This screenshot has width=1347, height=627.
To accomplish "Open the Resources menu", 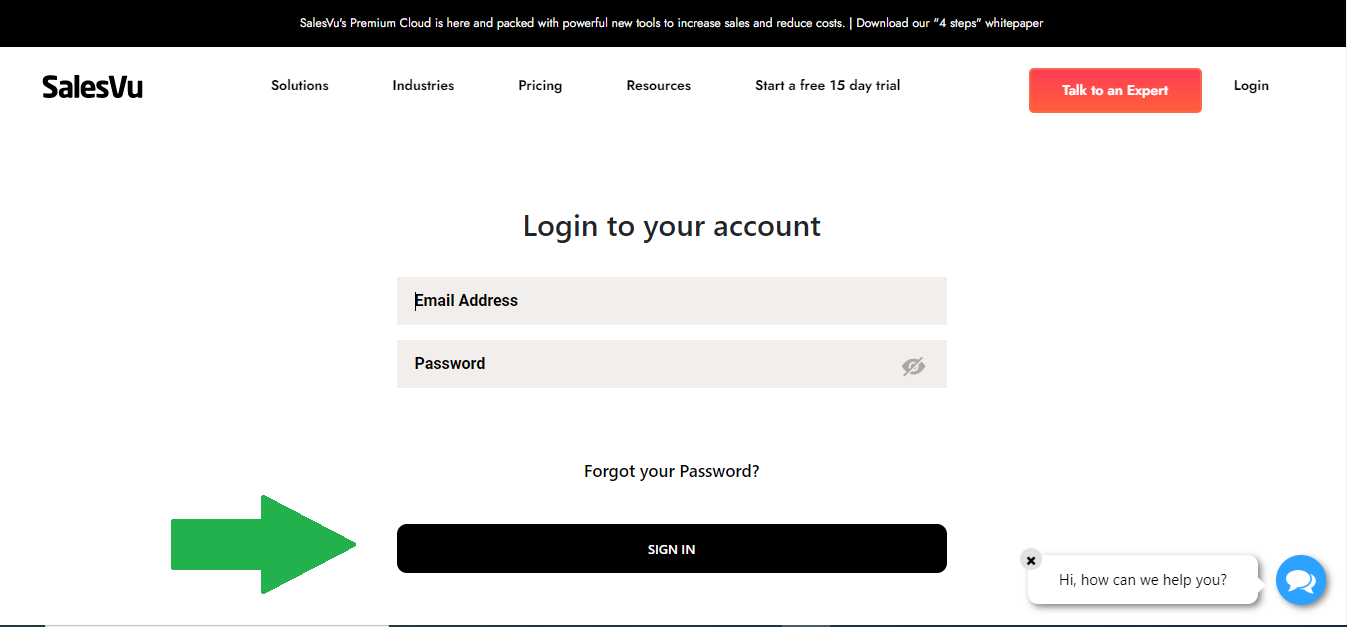I will coord(658,86).
